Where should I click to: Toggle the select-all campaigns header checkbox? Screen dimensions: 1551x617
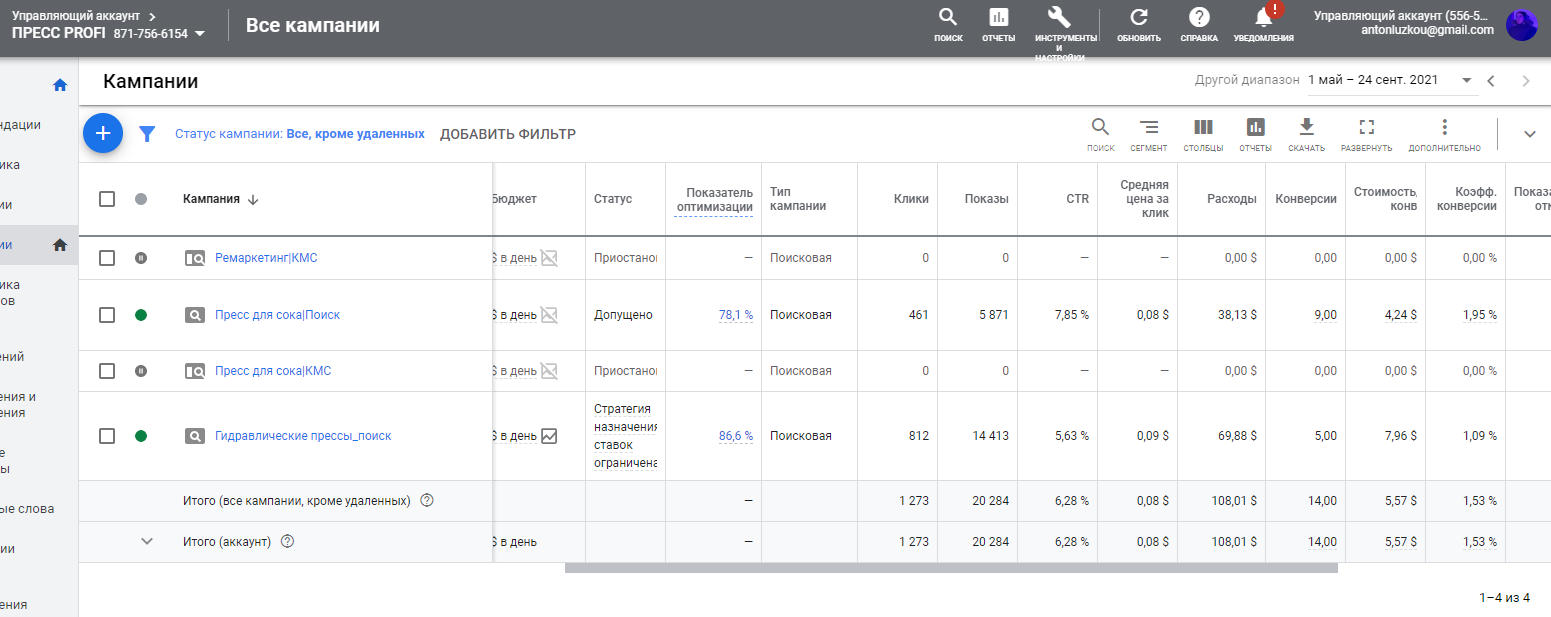click(107, 199)
